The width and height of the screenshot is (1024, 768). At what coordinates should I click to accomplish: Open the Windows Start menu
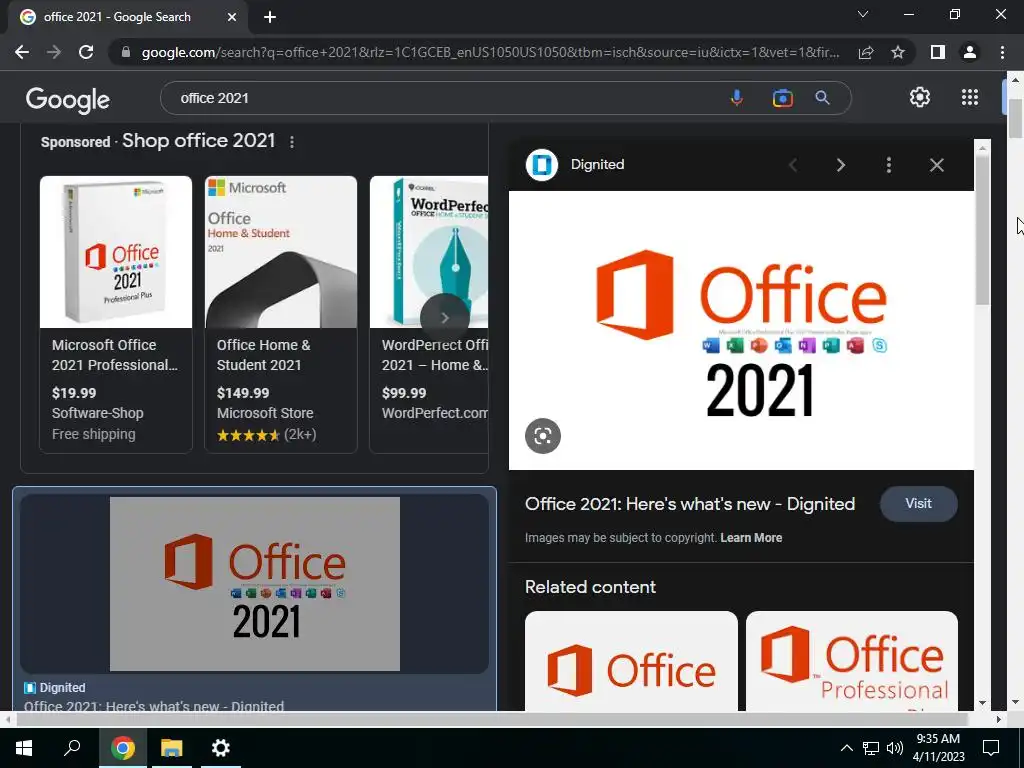(x=24, y=748)
